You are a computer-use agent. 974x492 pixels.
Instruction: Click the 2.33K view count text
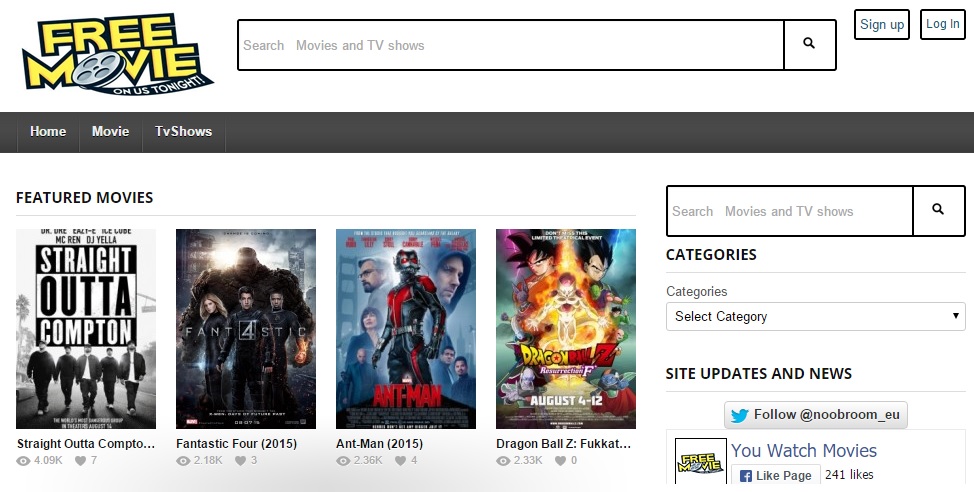coord(528,461)
